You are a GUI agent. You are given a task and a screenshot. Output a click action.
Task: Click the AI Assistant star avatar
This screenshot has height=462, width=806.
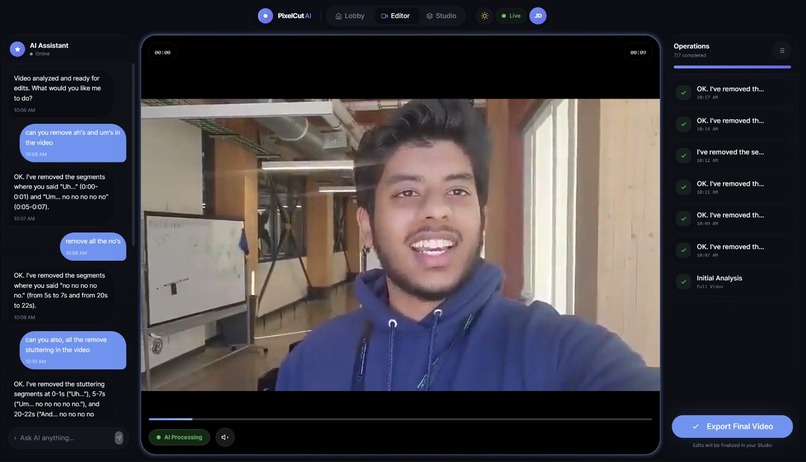(x=17, y=49)
